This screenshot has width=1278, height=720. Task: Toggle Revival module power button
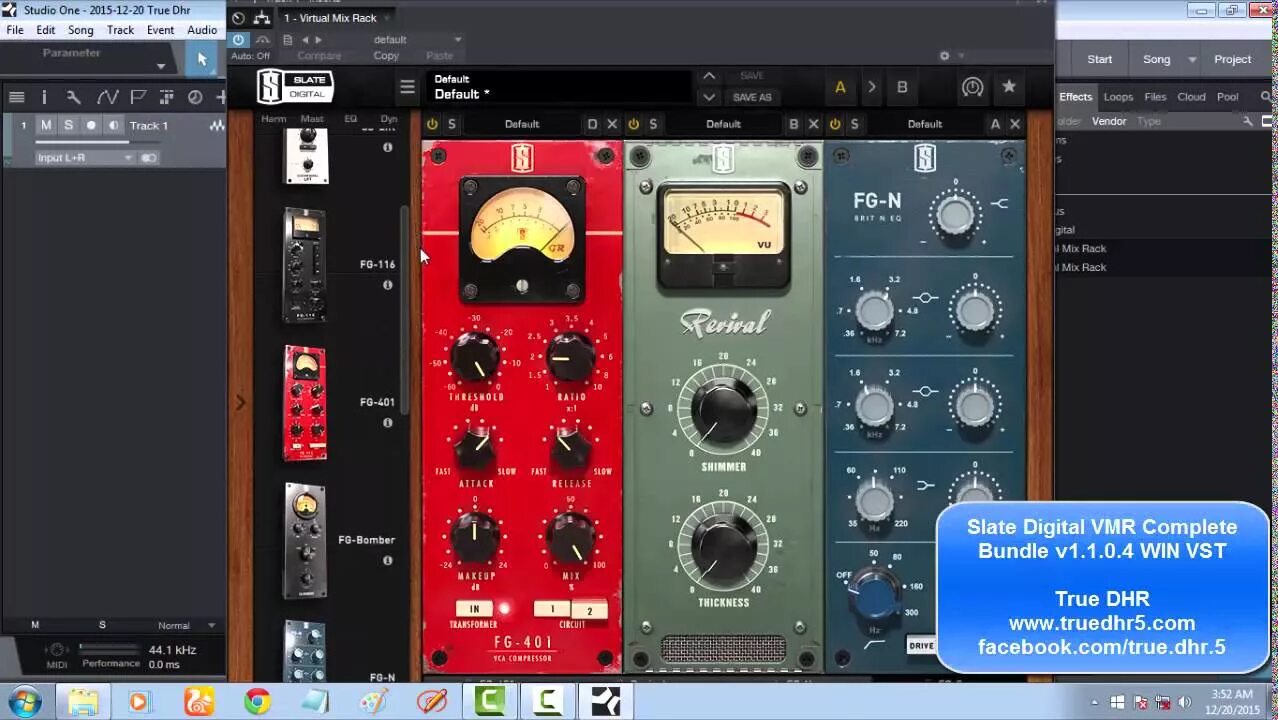pos(633,124)
